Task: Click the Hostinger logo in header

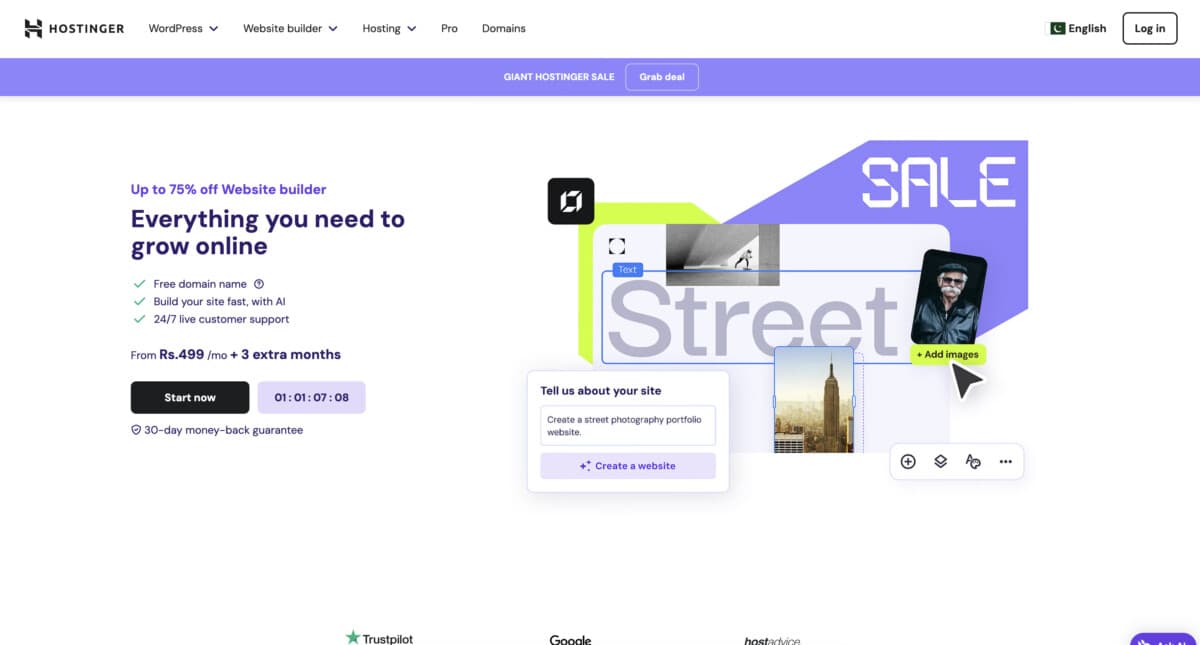Action: tap(74, 28)
